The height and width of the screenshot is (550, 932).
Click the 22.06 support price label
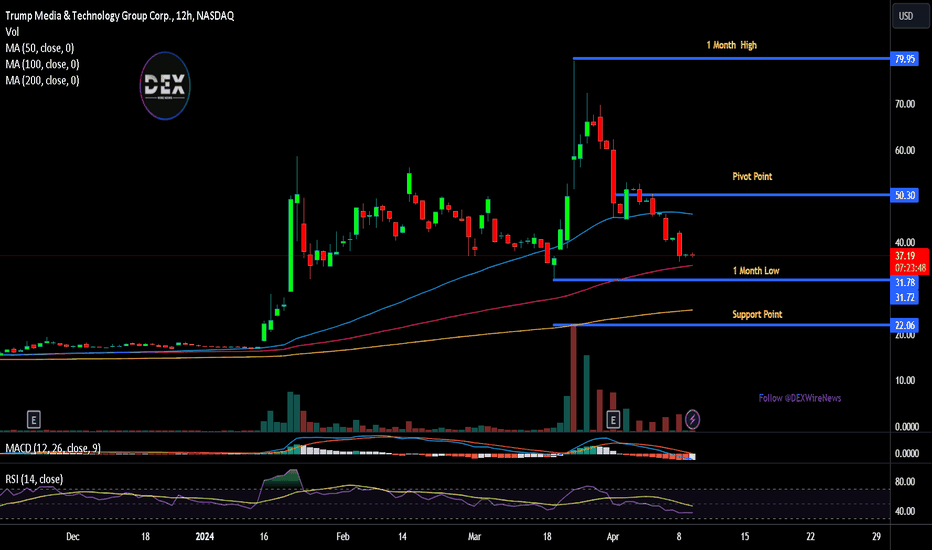(905, 325)
